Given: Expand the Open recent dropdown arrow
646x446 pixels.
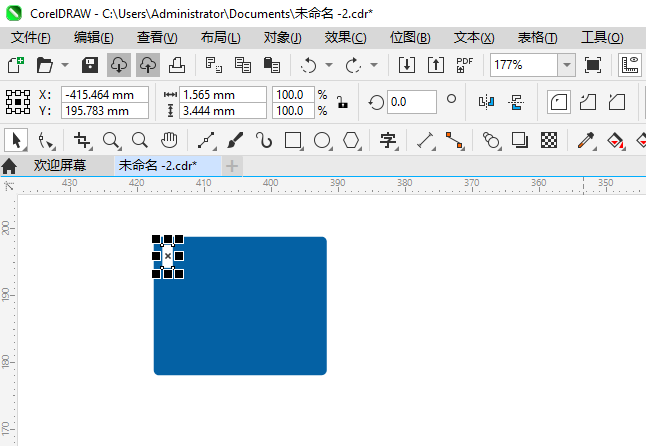Looking at the screenshot, I should click(65, 65).
